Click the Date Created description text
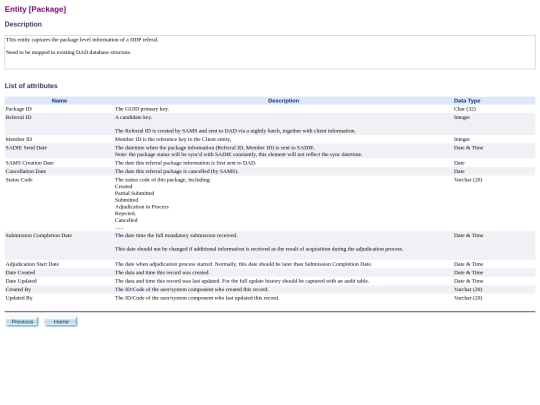 click(x=162, y=272)
